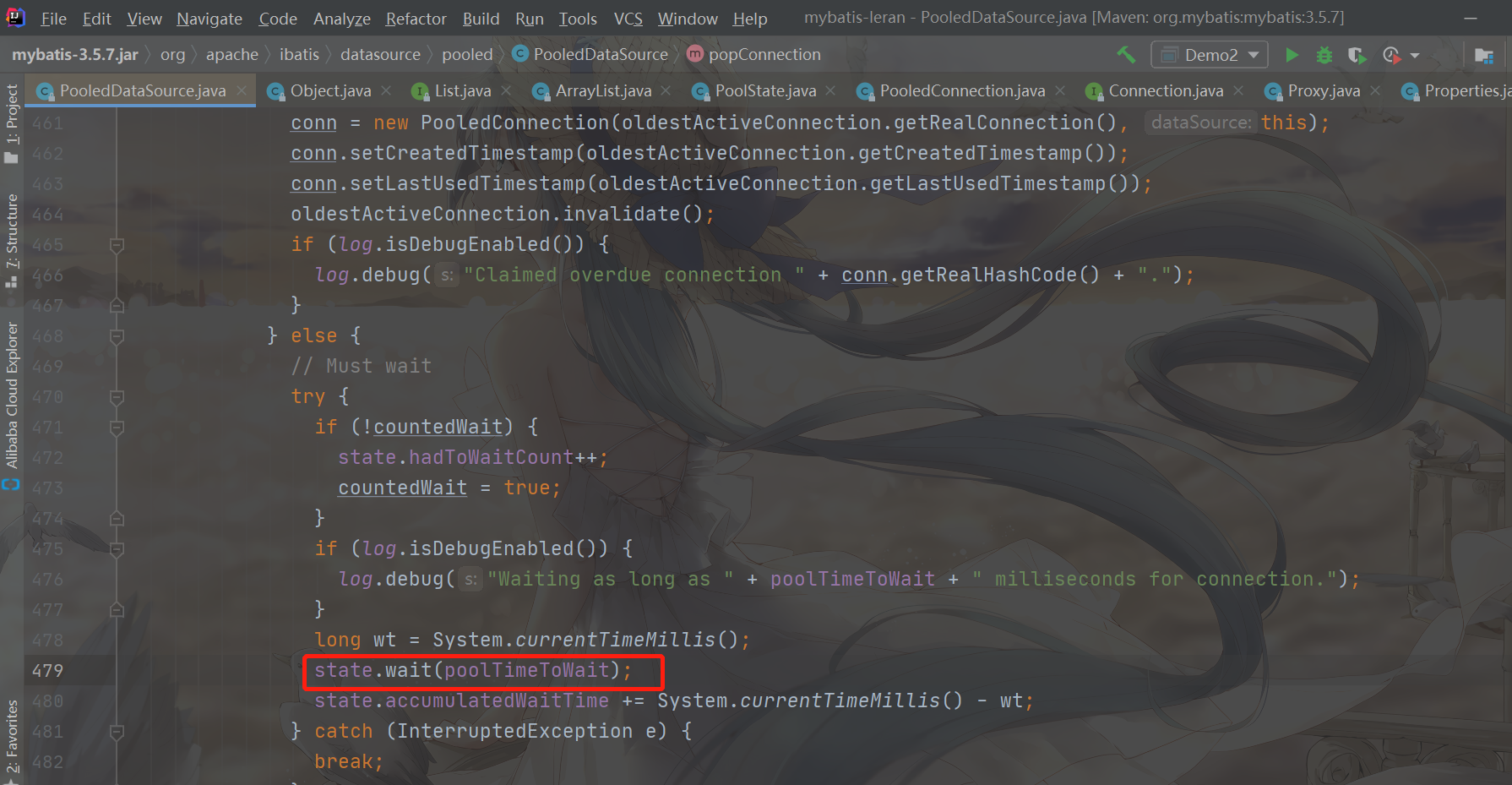Viewport: 1512px width, 785px height.
Task: Open the Project tool window sidebar button
Action: pyautogui.click(x=11, y=123)
